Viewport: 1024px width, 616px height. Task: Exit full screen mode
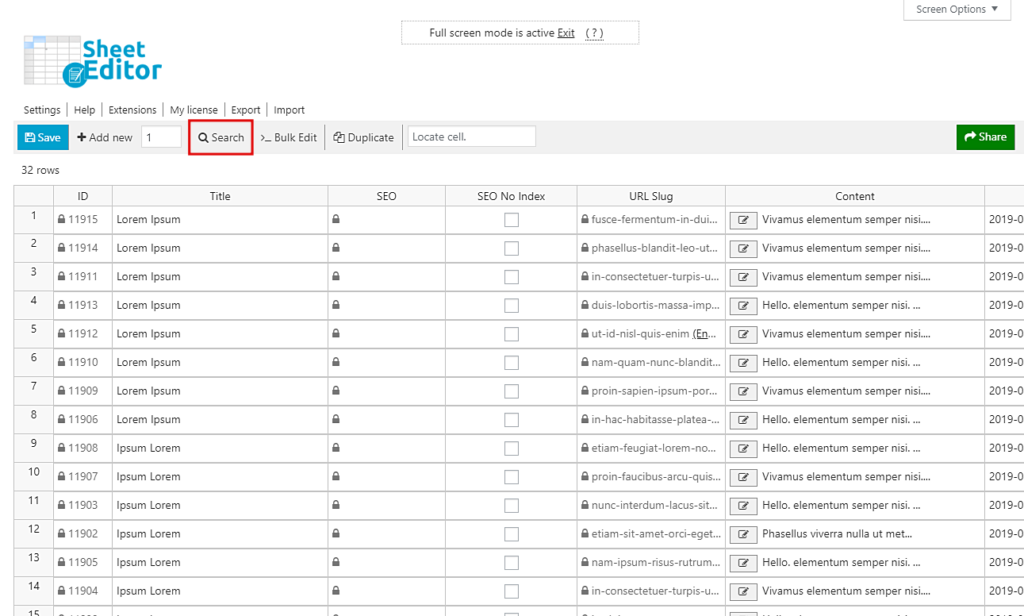pos(565,32)
